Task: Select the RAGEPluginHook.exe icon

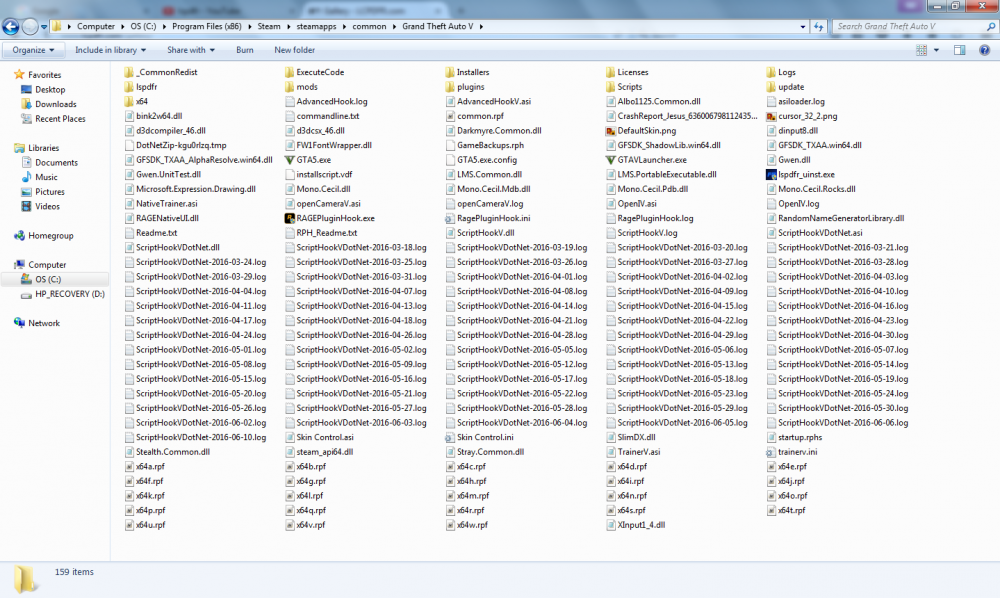Action: [290, 218]
